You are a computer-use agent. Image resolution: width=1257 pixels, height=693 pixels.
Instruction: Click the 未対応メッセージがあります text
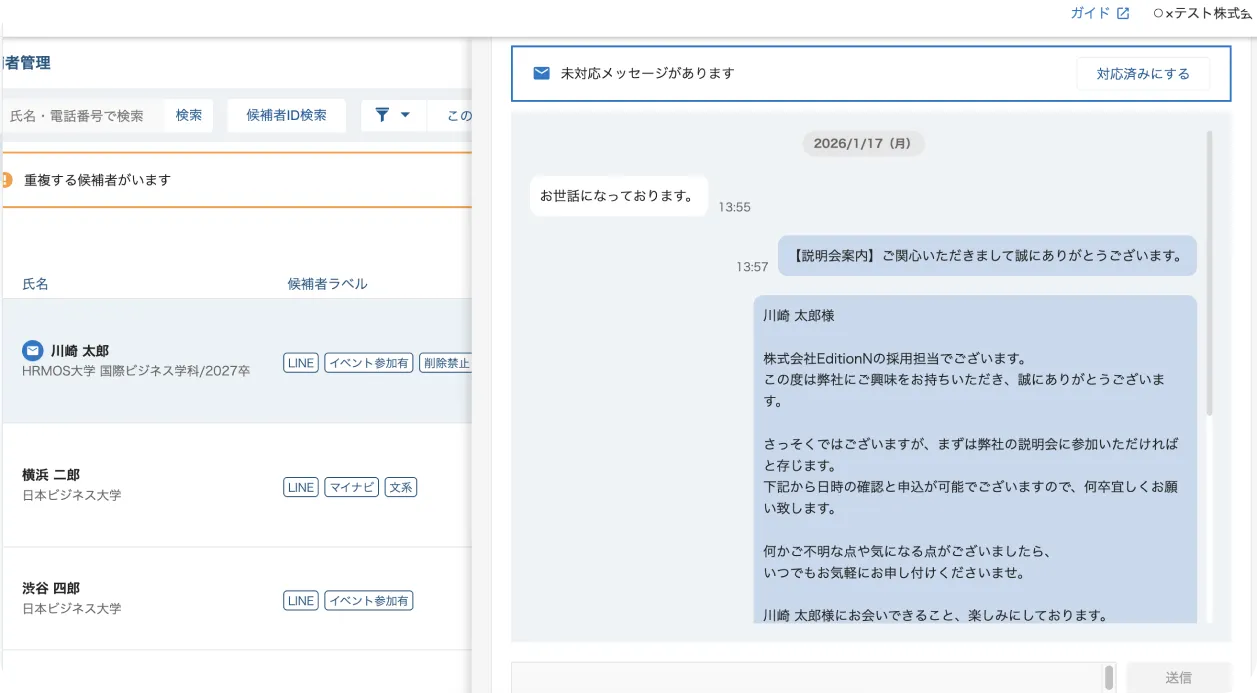tap(648, 73)
